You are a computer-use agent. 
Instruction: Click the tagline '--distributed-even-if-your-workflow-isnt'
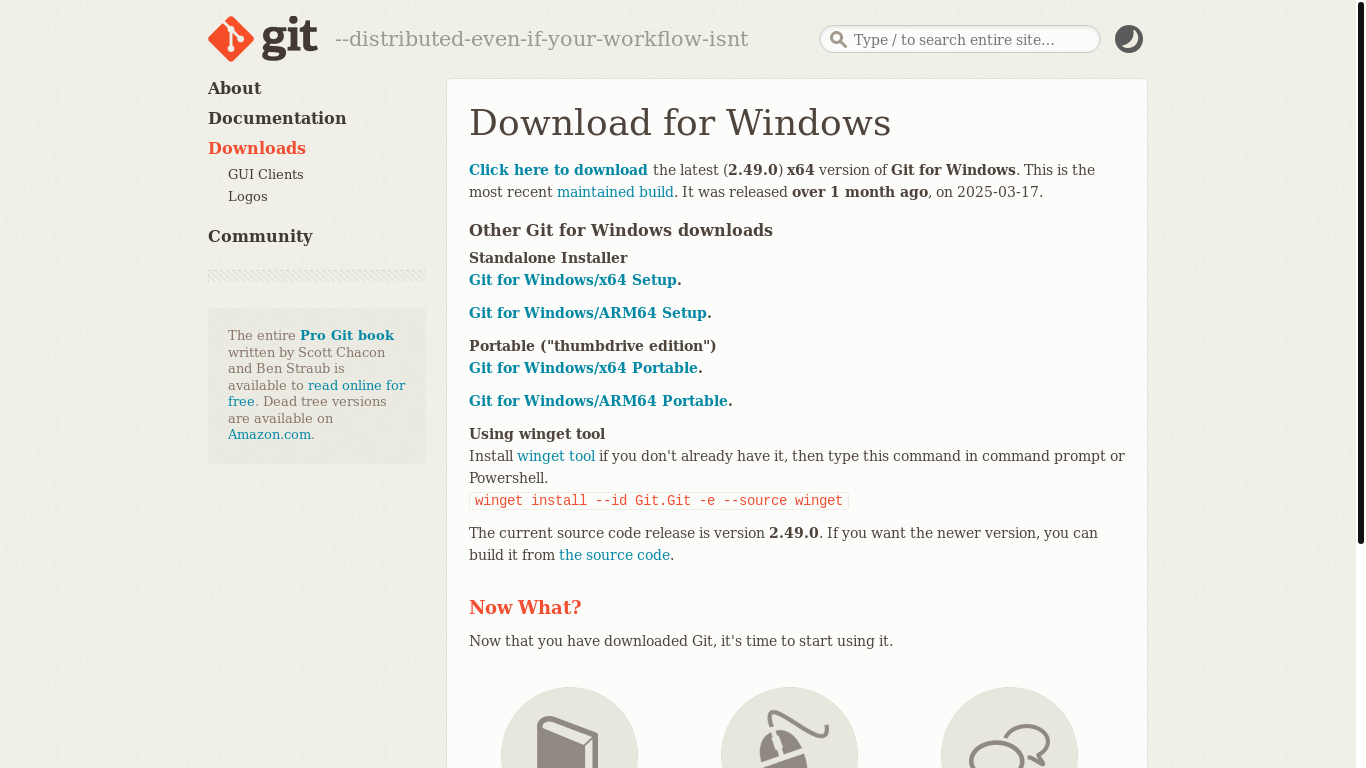[541, 40]
